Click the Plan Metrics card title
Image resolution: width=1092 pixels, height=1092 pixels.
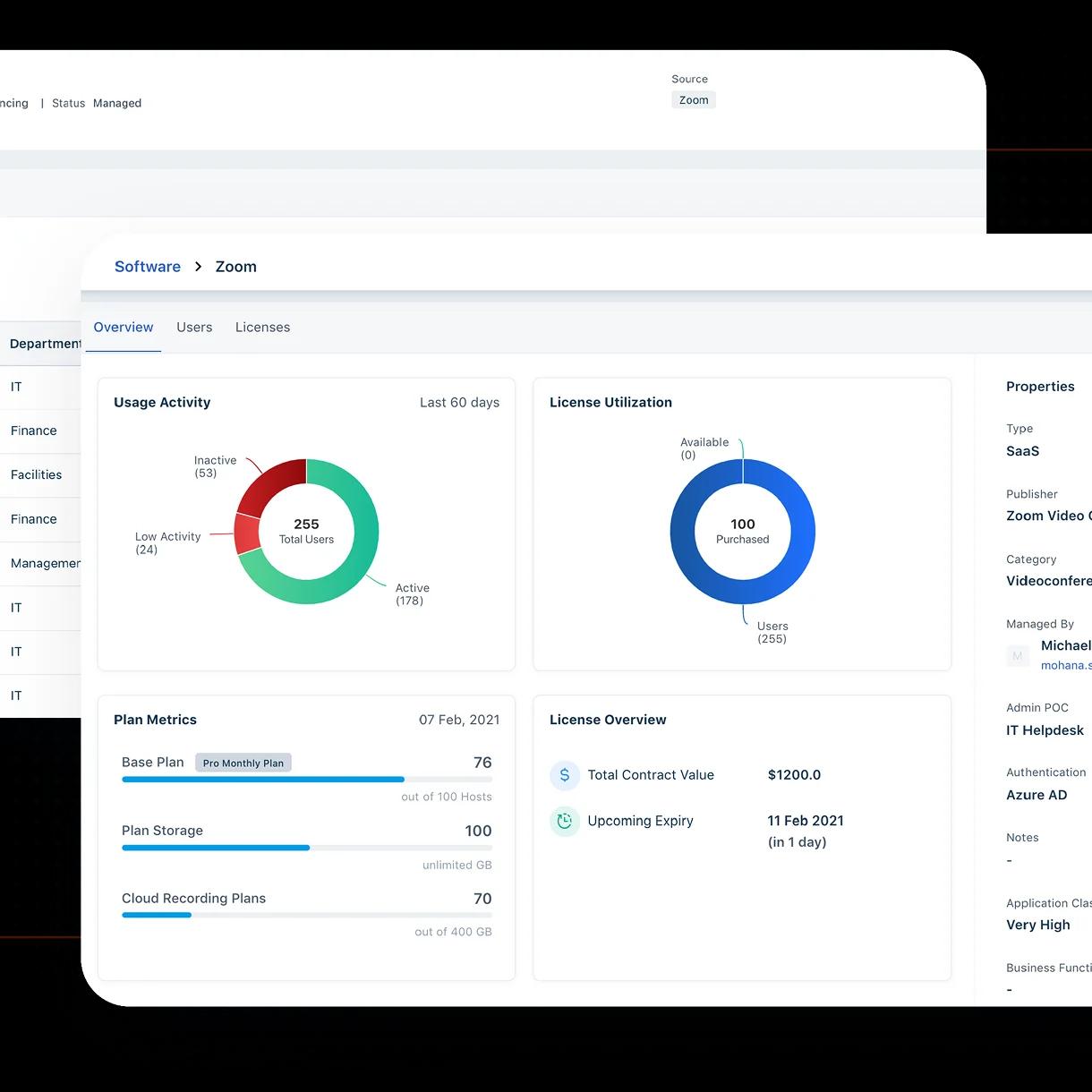point(155,720)
